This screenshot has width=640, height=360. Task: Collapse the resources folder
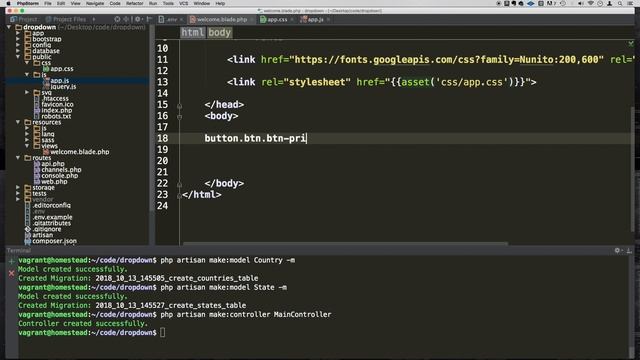click(x=18, y=122)
